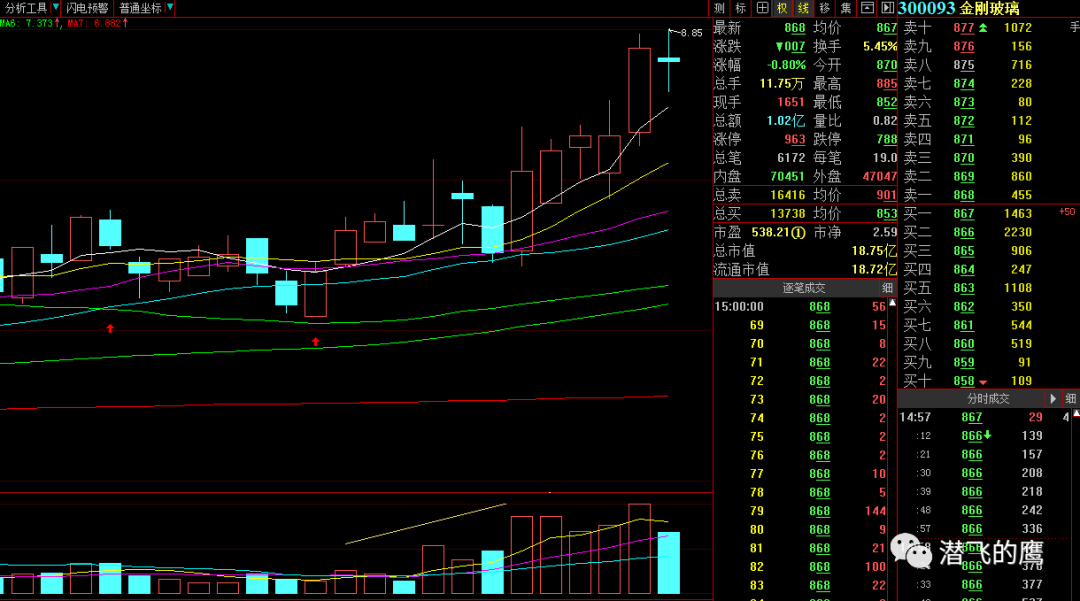Select the 逐笔成交 panel header
This screenshot has height=601, width=1080.
804,288
